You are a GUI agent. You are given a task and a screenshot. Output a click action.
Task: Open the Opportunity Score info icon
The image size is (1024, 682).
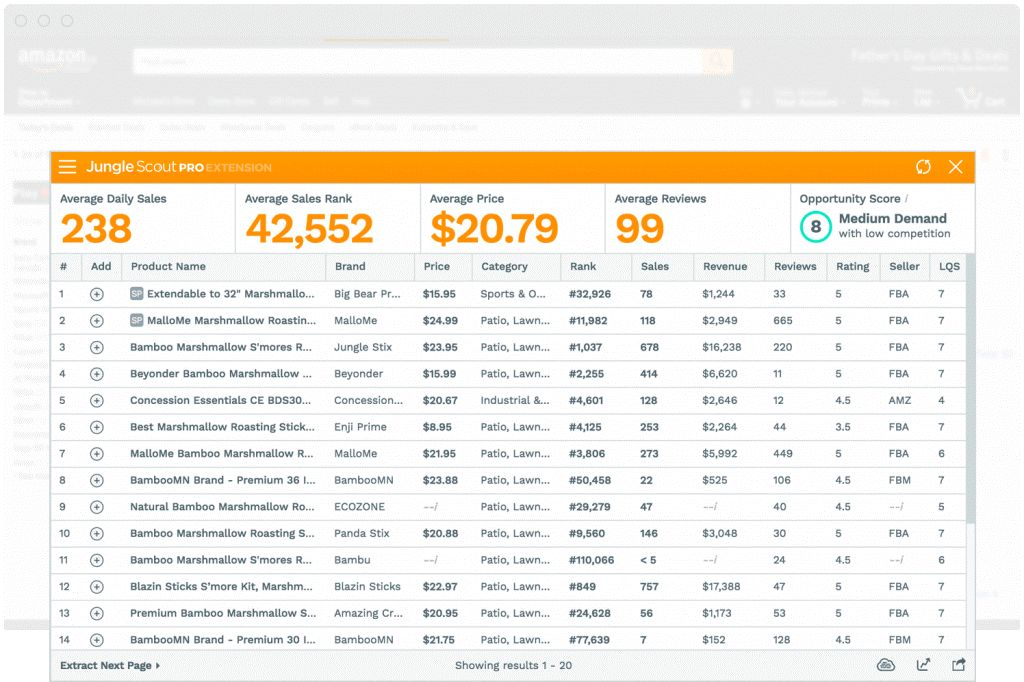coord(906,199)
